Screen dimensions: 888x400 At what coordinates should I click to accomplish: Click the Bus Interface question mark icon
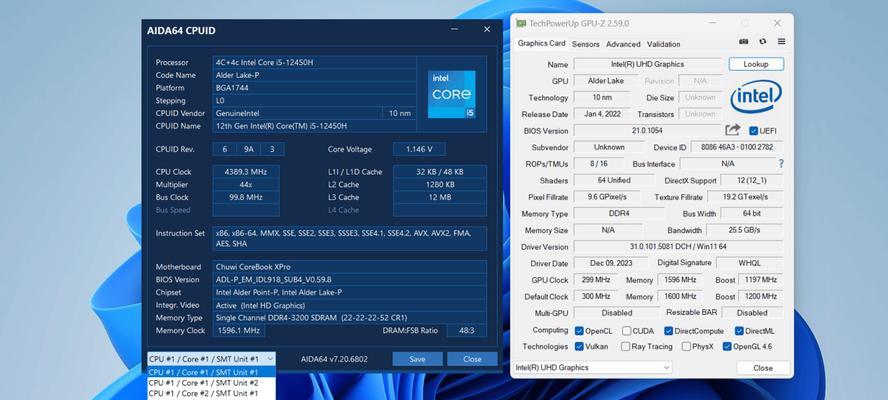click(781, 163)
